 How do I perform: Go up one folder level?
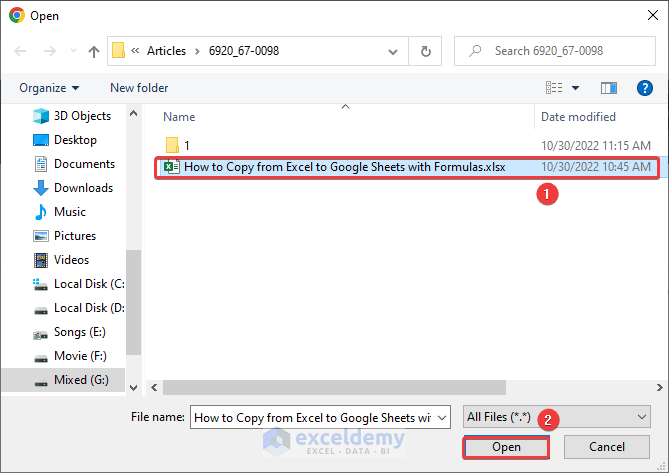(94, 51)
